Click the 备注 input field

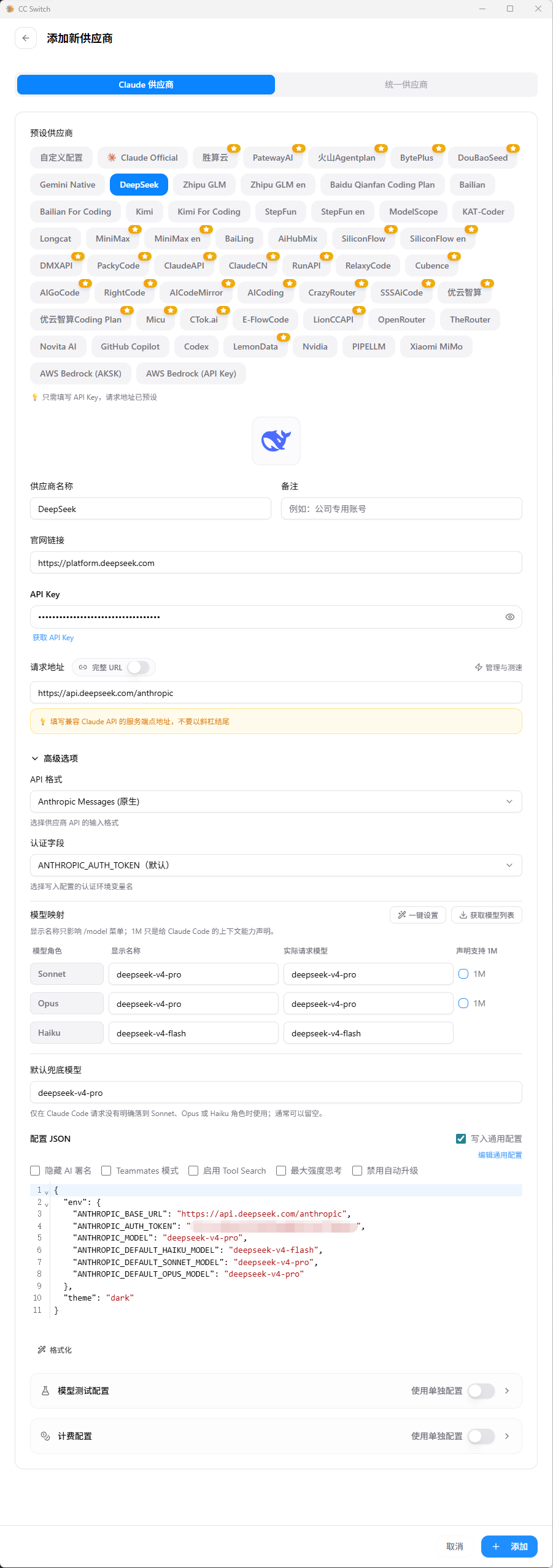tap(401, 509)
